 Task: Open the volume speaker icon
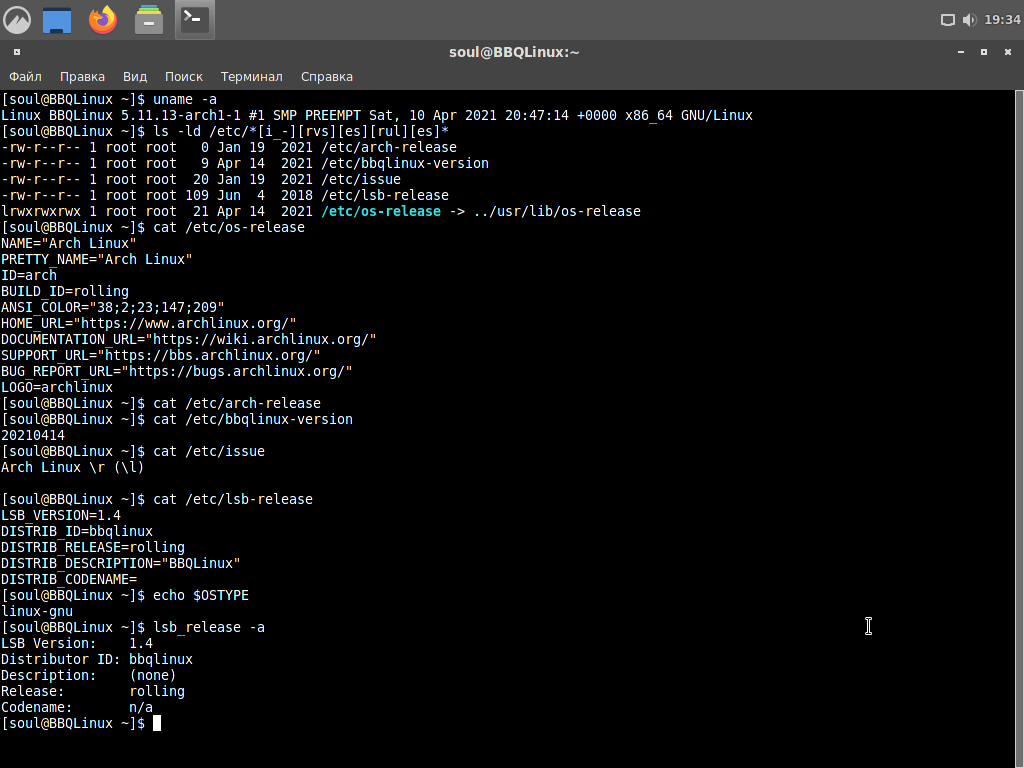(x=970, y=20)
